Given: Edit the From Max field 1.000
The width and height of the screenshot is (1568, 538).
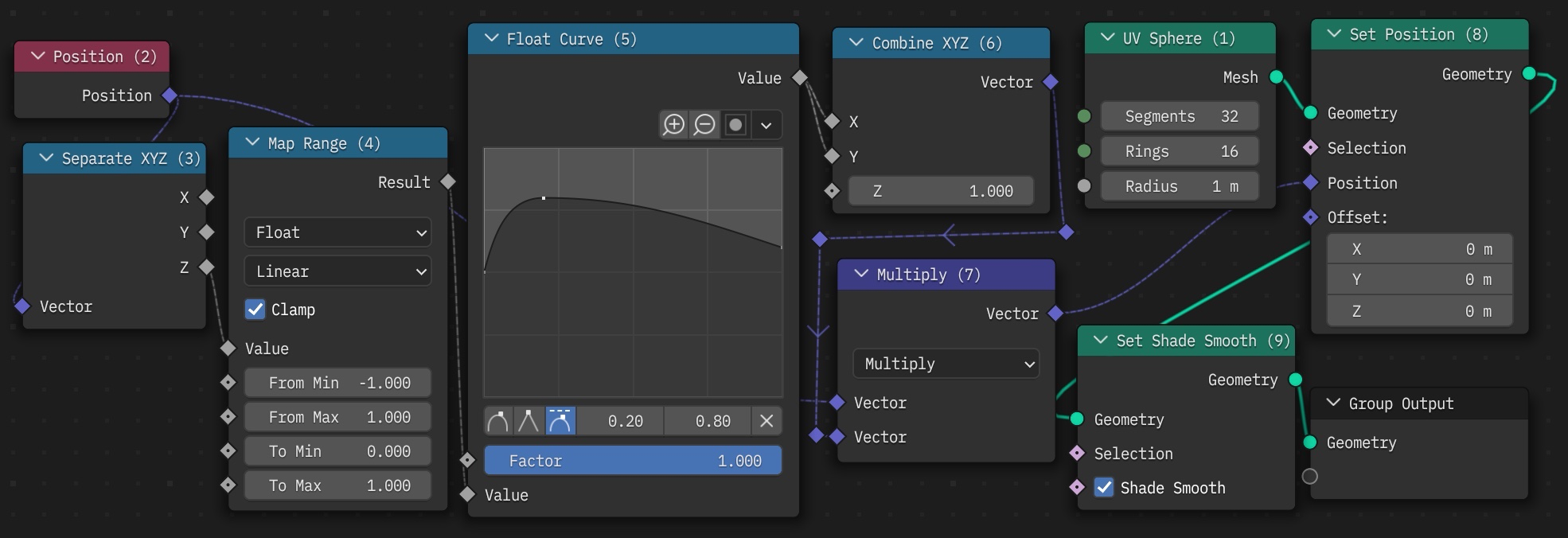Looking at the screenshot, I should 337,417.
